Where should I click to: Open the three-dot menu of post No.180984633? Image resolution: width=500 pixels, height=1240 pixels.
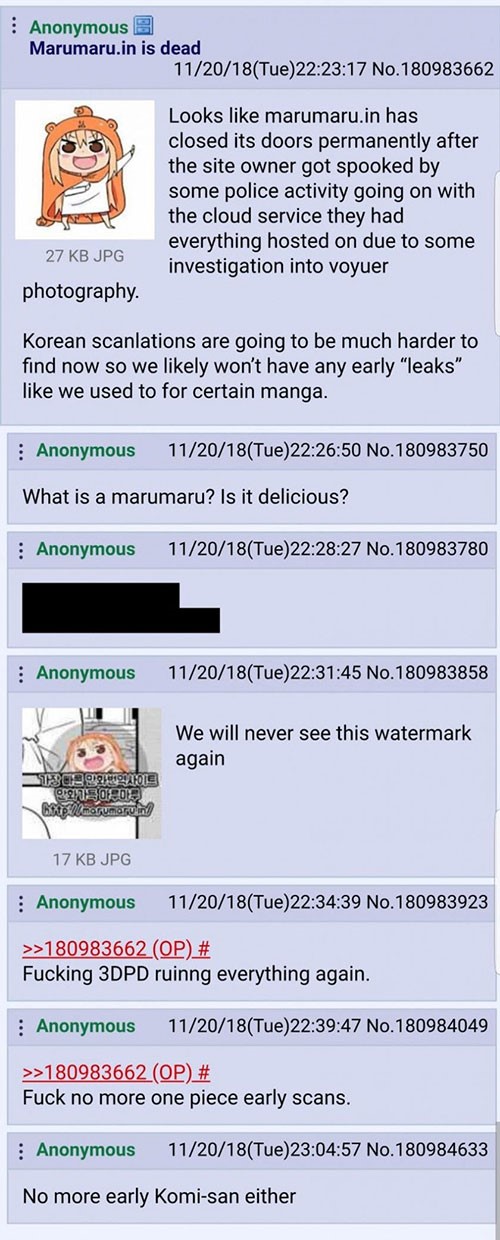(x=21, y=1150)
